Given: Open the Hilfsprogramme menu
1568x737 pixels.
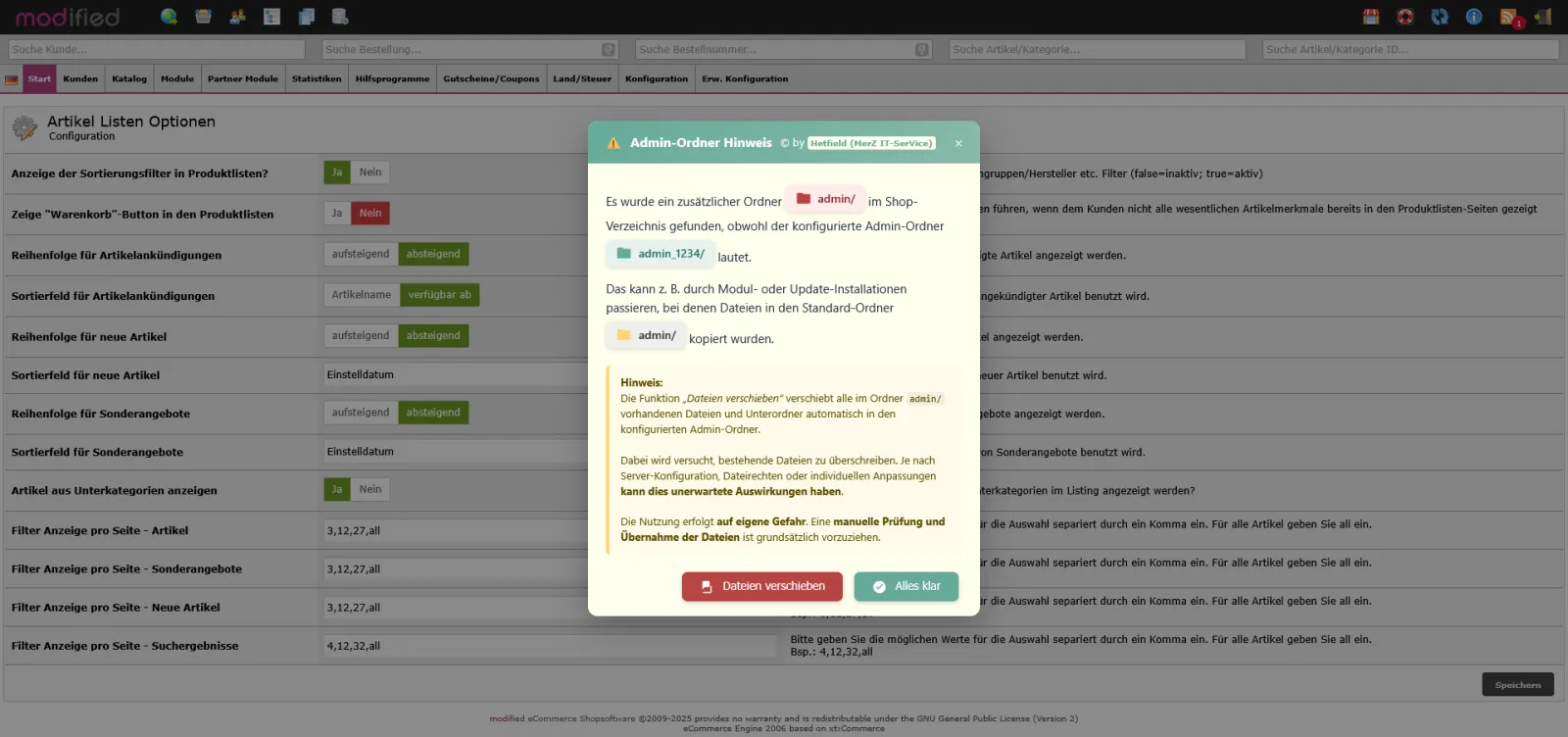Looking at the screenshot, I should click(392, 79).
